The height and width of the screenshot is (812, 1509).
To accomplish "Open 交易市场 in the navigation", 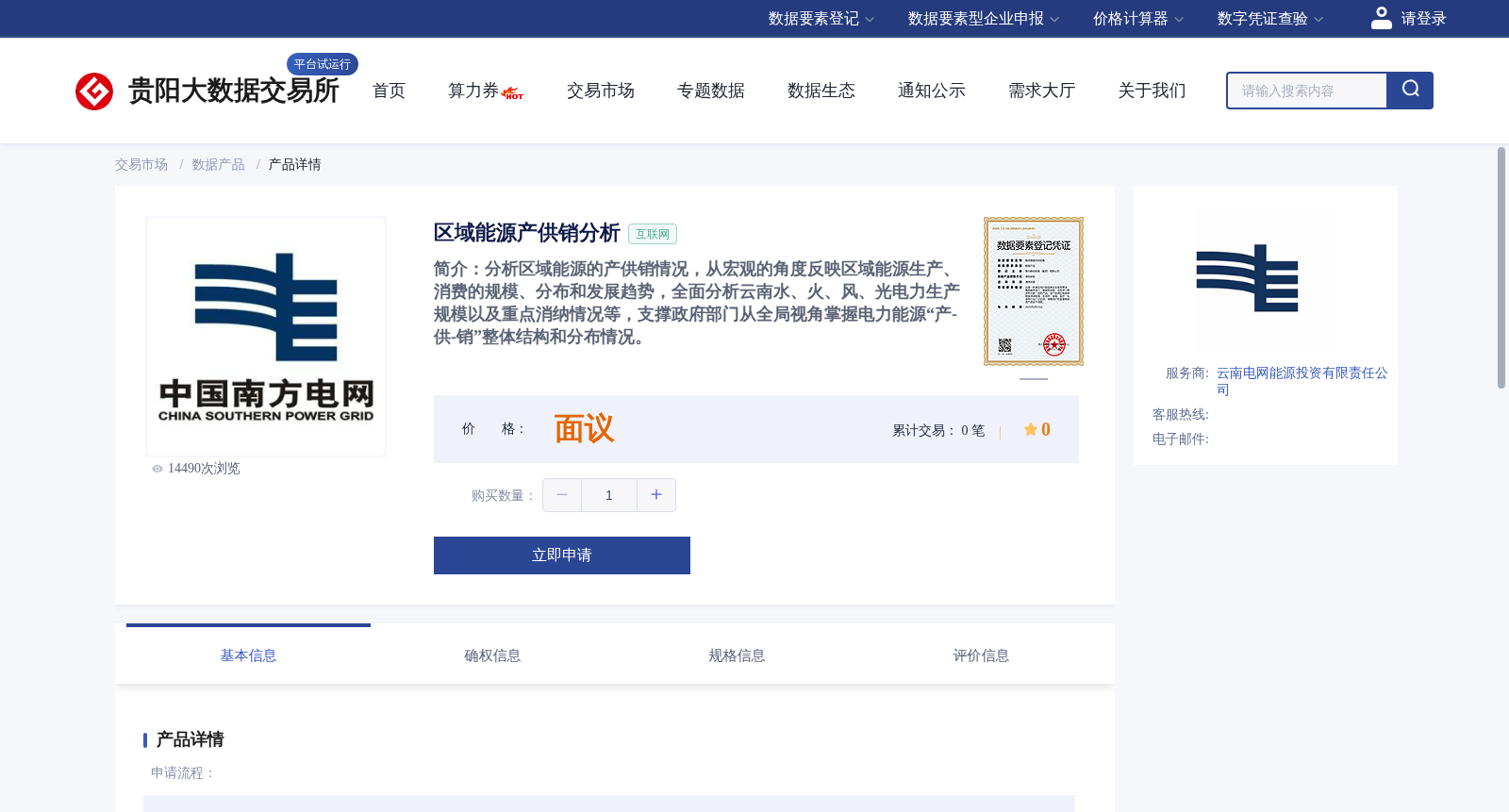I will [x=601, y=91].
